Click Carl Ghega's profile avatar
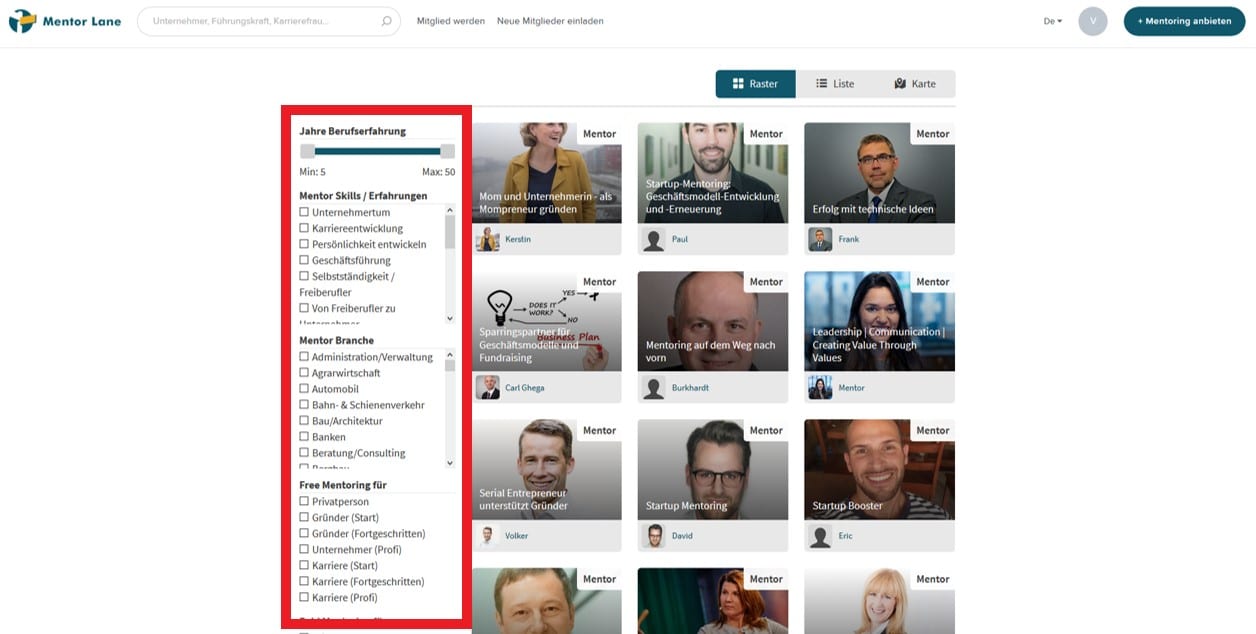 tap(488, 388)
